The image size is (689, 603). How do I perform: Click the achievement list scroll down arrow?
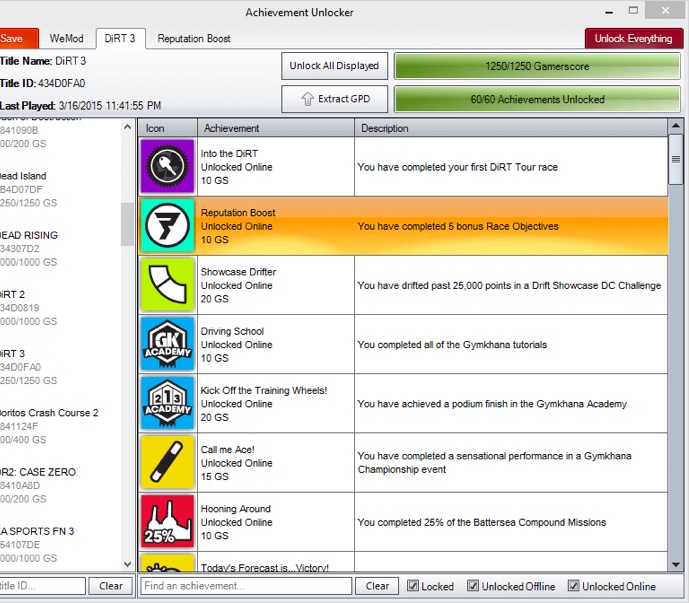[676, 565]
